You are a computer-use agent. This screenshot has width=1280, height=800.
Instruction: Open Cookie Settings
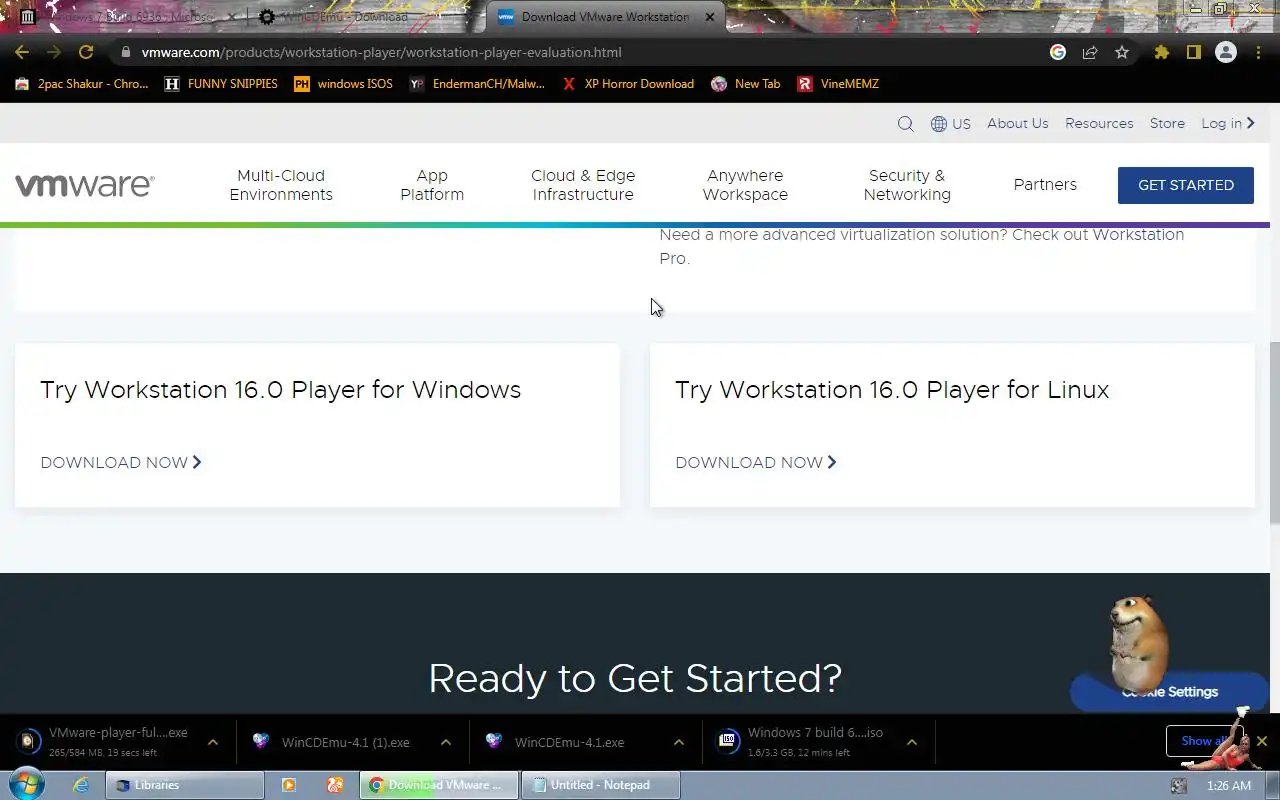point(1170,692)
